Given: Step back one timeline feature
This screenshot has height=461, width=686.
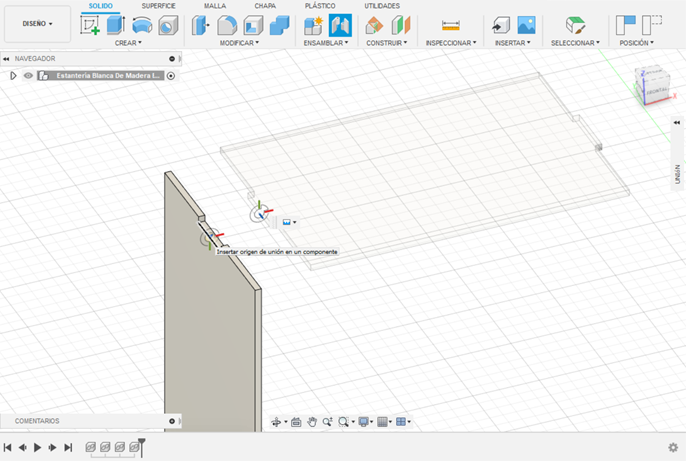Looking at the screenshot, I should (x=22, y=447).
